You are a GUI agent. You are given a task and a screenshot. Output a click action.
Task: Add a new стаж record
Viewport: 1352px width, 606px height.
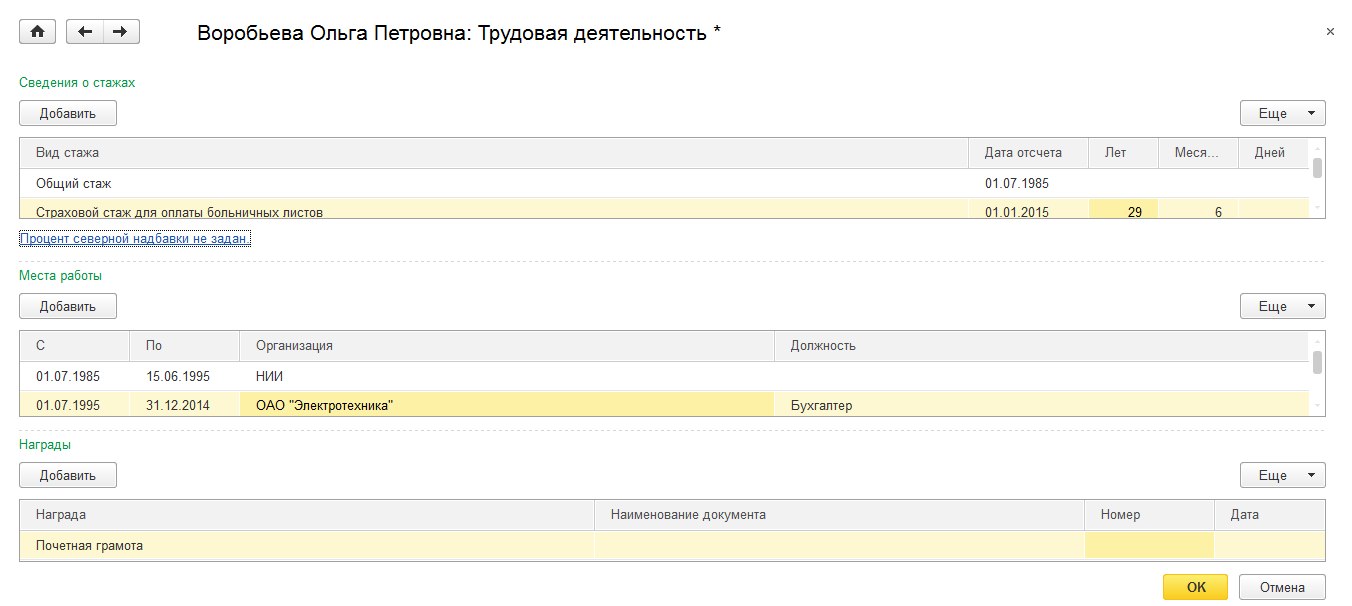click(x=68, y=113)
